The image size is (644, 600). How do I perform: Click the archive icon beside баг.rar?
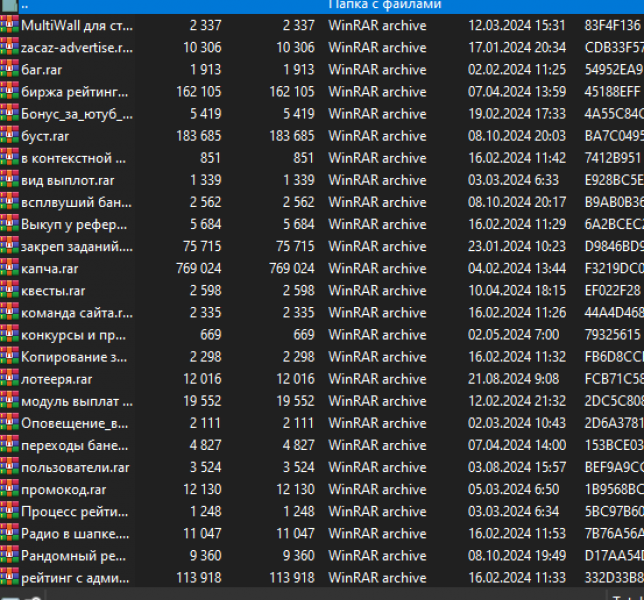pos(9,70)
